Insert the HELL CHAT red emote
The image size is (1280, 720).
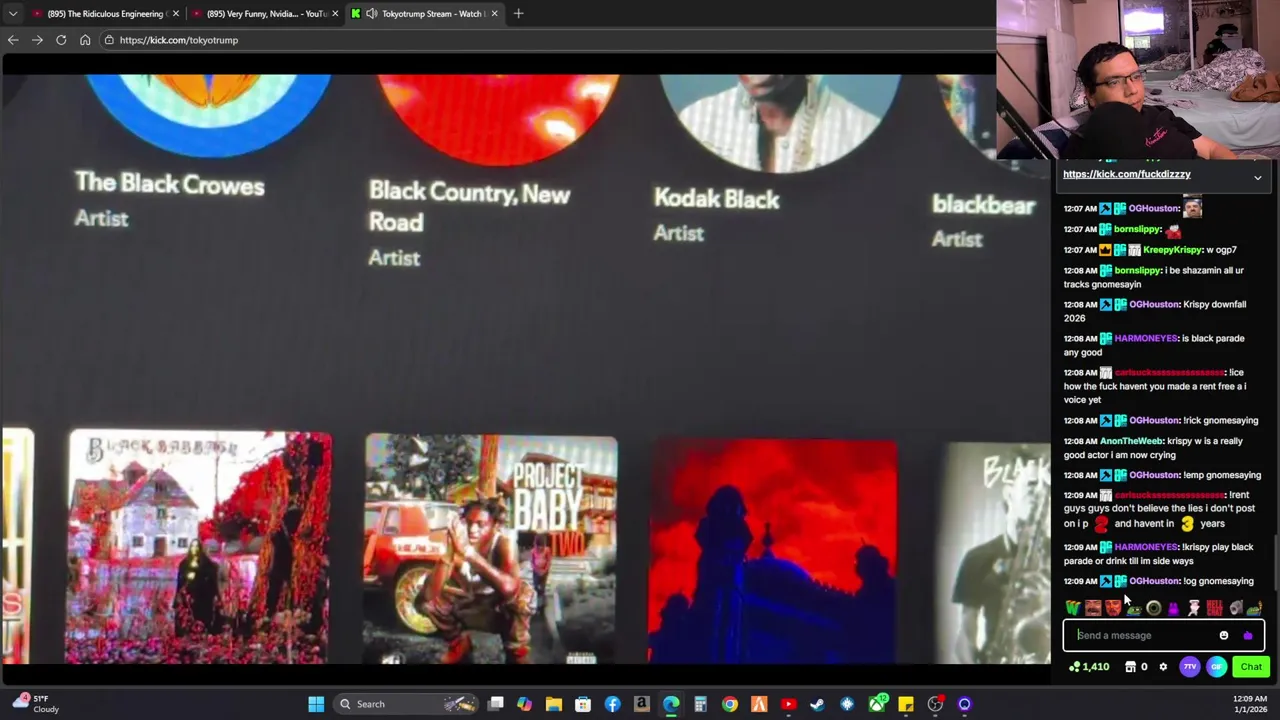[x=1214, y=608]
